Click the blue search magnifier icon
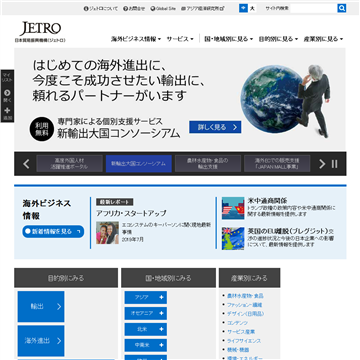360x360 pixels. (342, 8)
